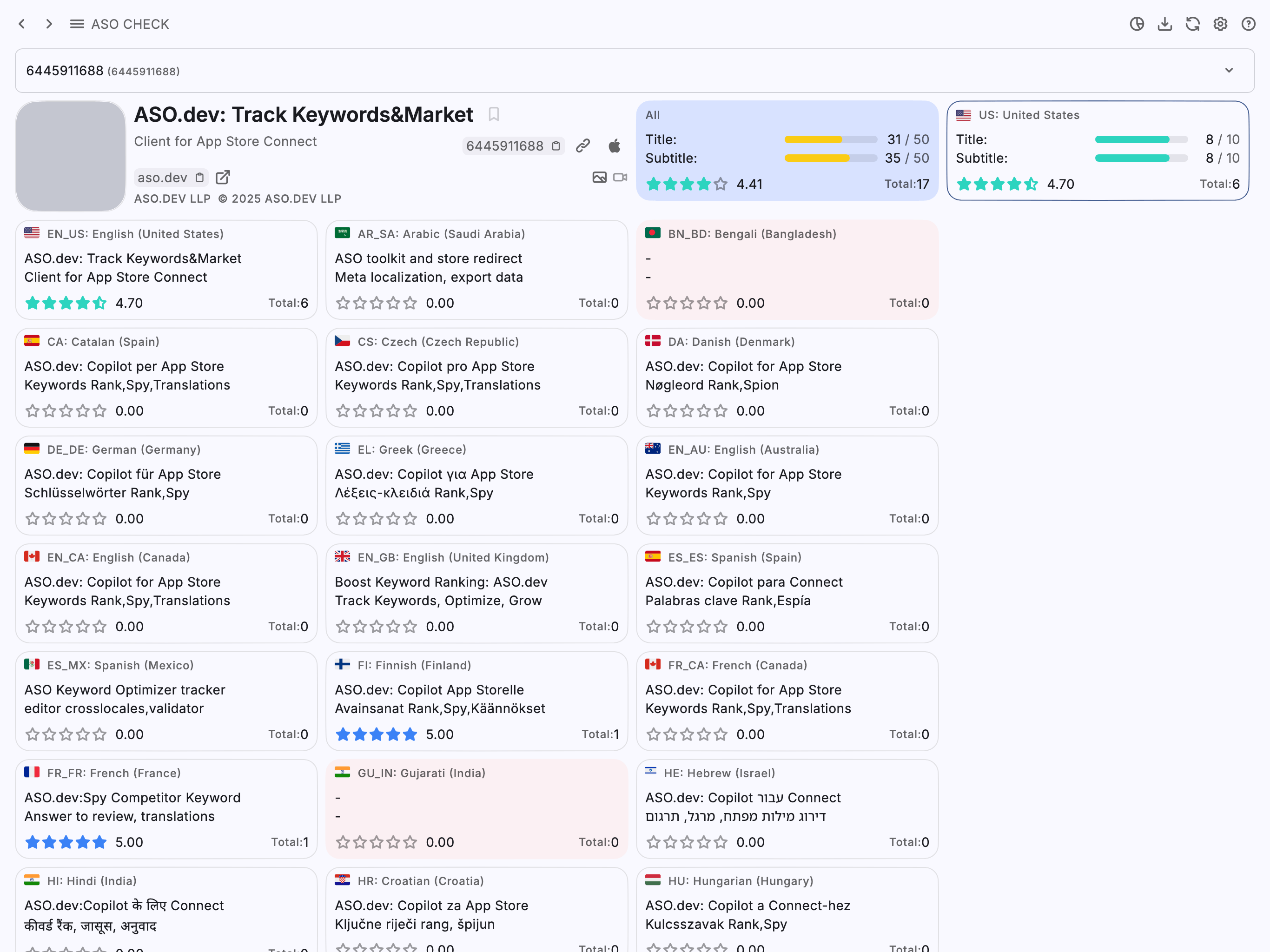This screenshot has height=952, width=1270.
Task: Click 'ASO.dev: Copilot a Connect-hez' title
Action: 747,906
